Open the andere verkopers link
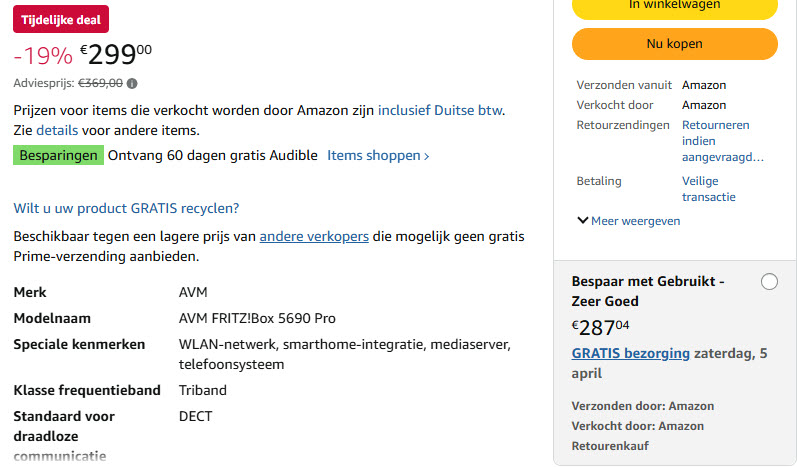 point(314,236)
